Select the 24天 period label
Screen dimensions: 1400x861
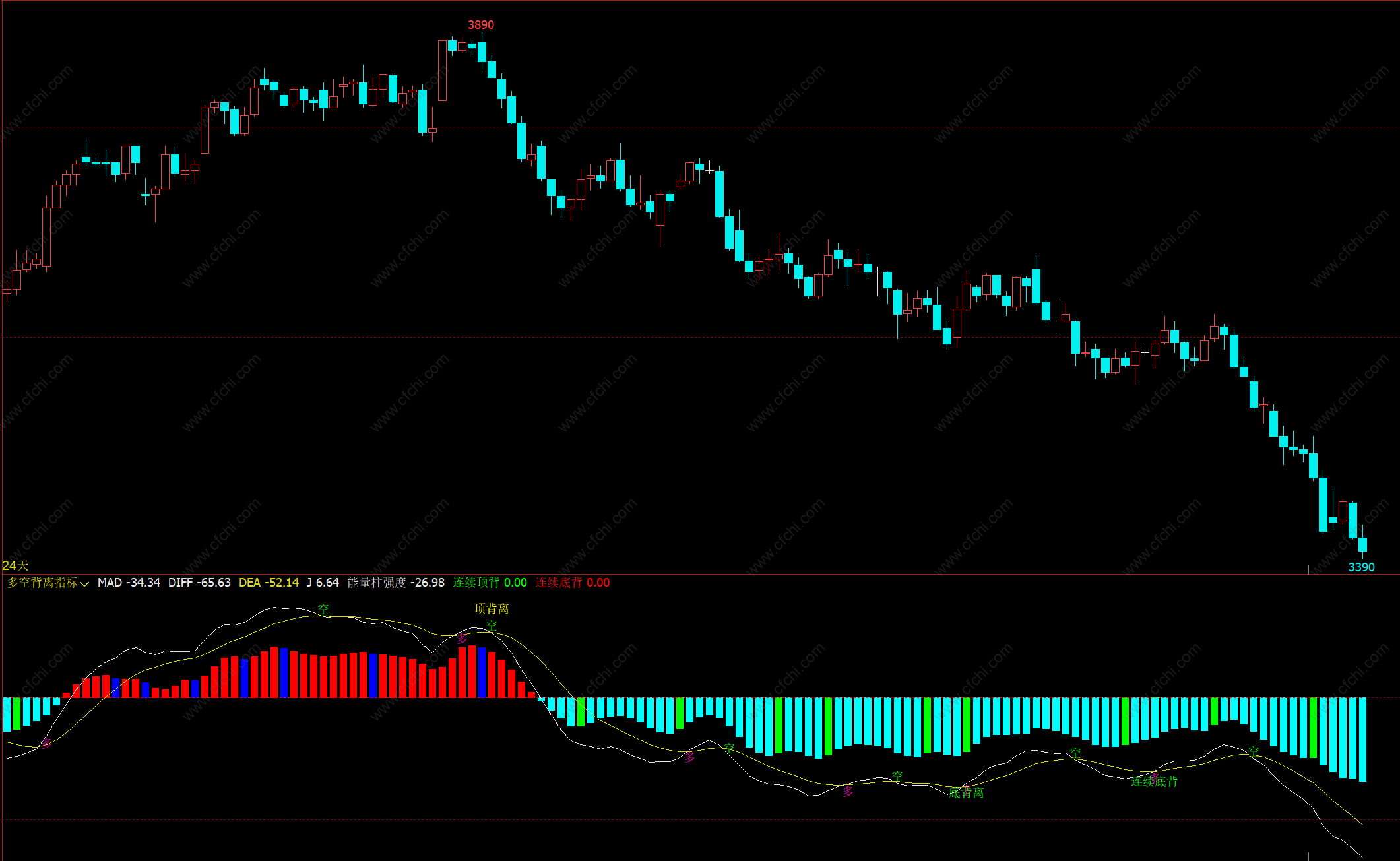click(x=15, y=566)
